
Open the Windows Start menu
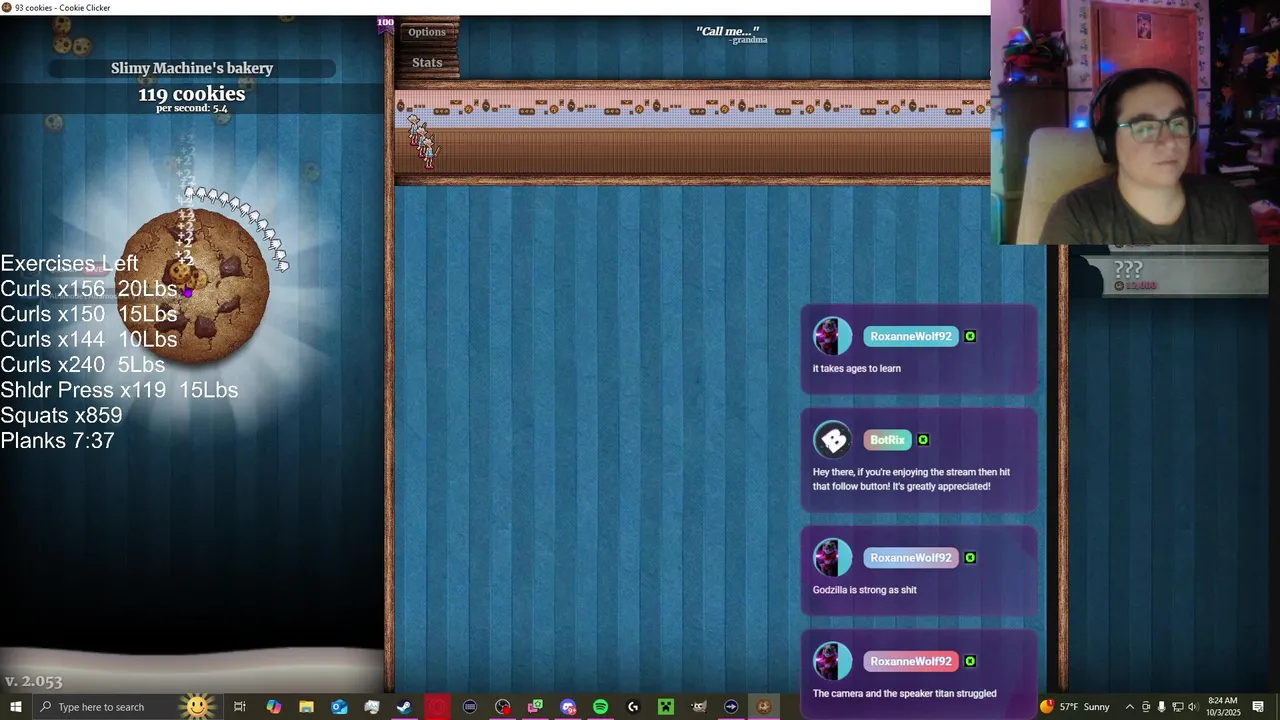(x=15, y=707)
